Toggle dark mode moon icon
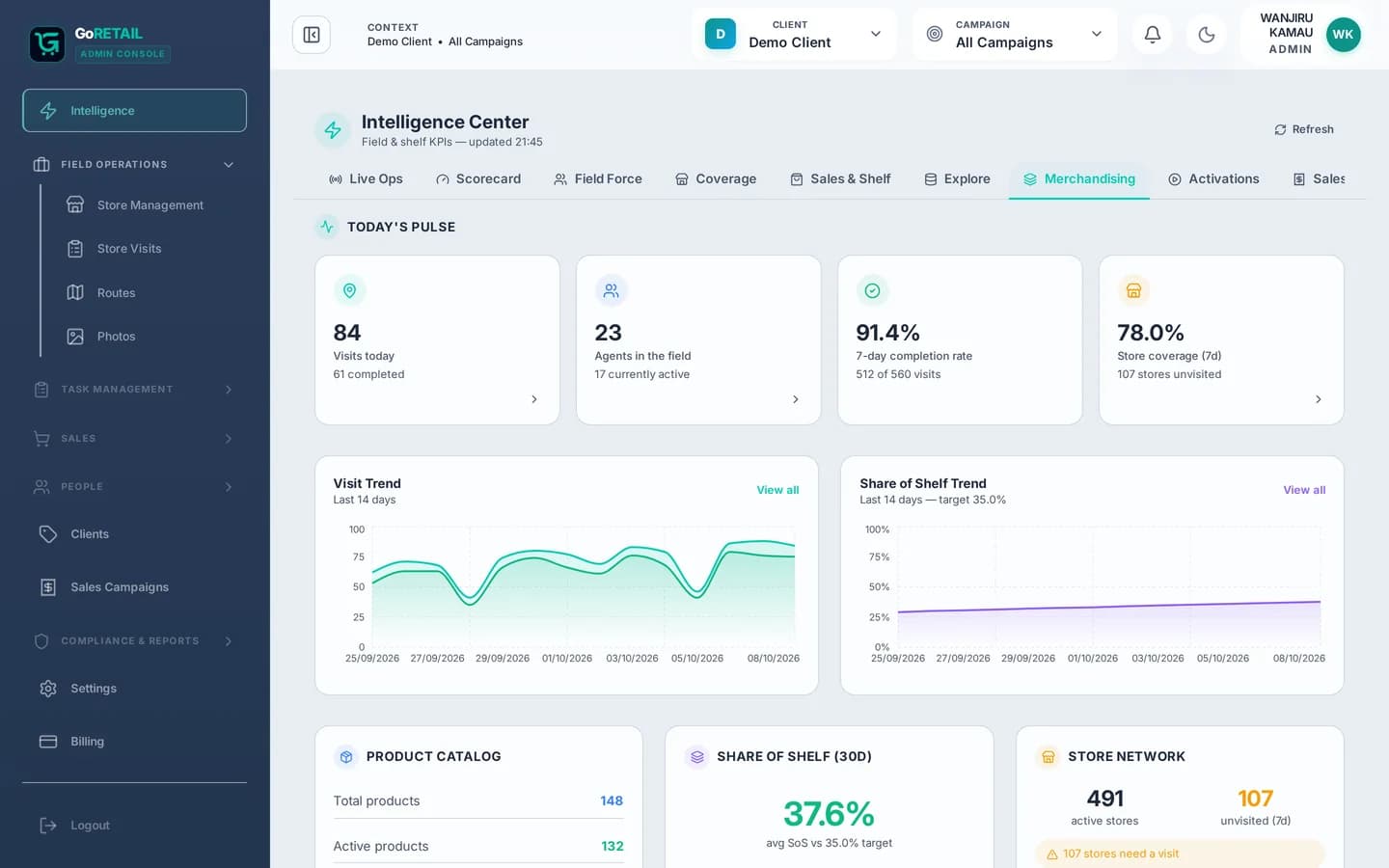This screenshot has height=868, width=1389. (1206, 35)
